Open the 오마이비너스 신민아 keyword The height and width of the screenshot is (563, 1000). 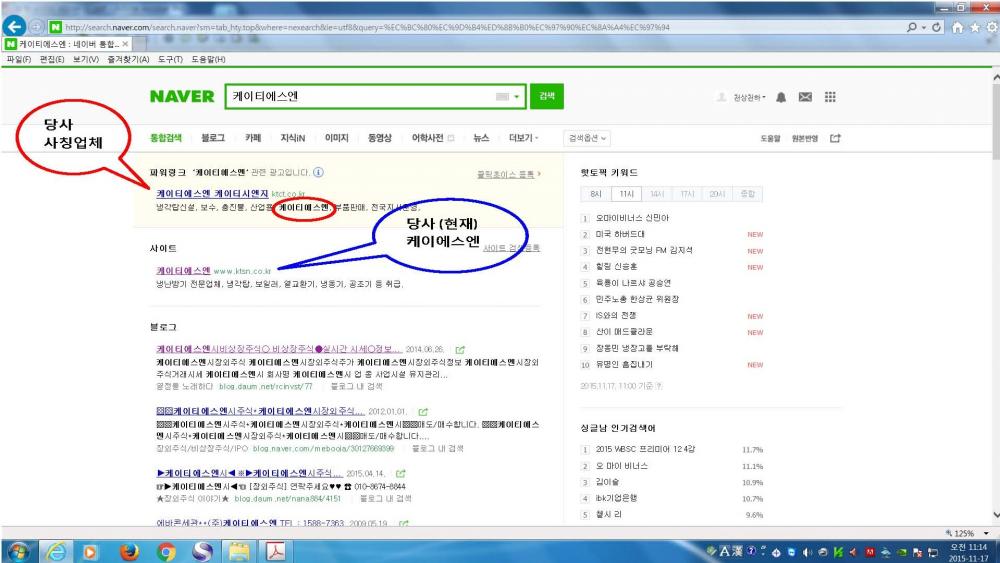tap(632, 218)
